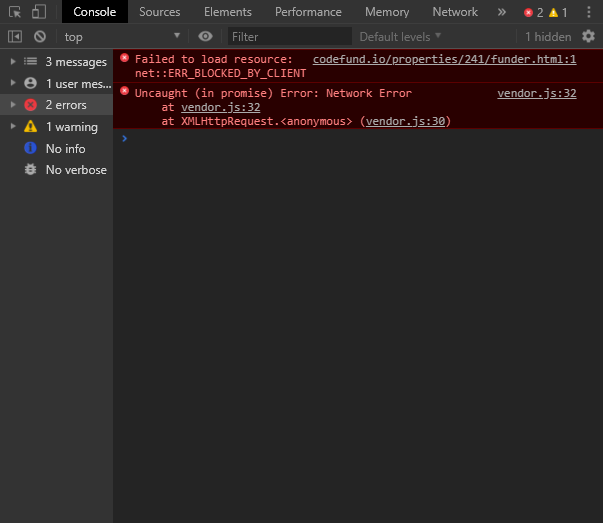Activate the inspect element picker icon
Image resolution: width=603 pixels, height=523 pixels.
point(15,12)
